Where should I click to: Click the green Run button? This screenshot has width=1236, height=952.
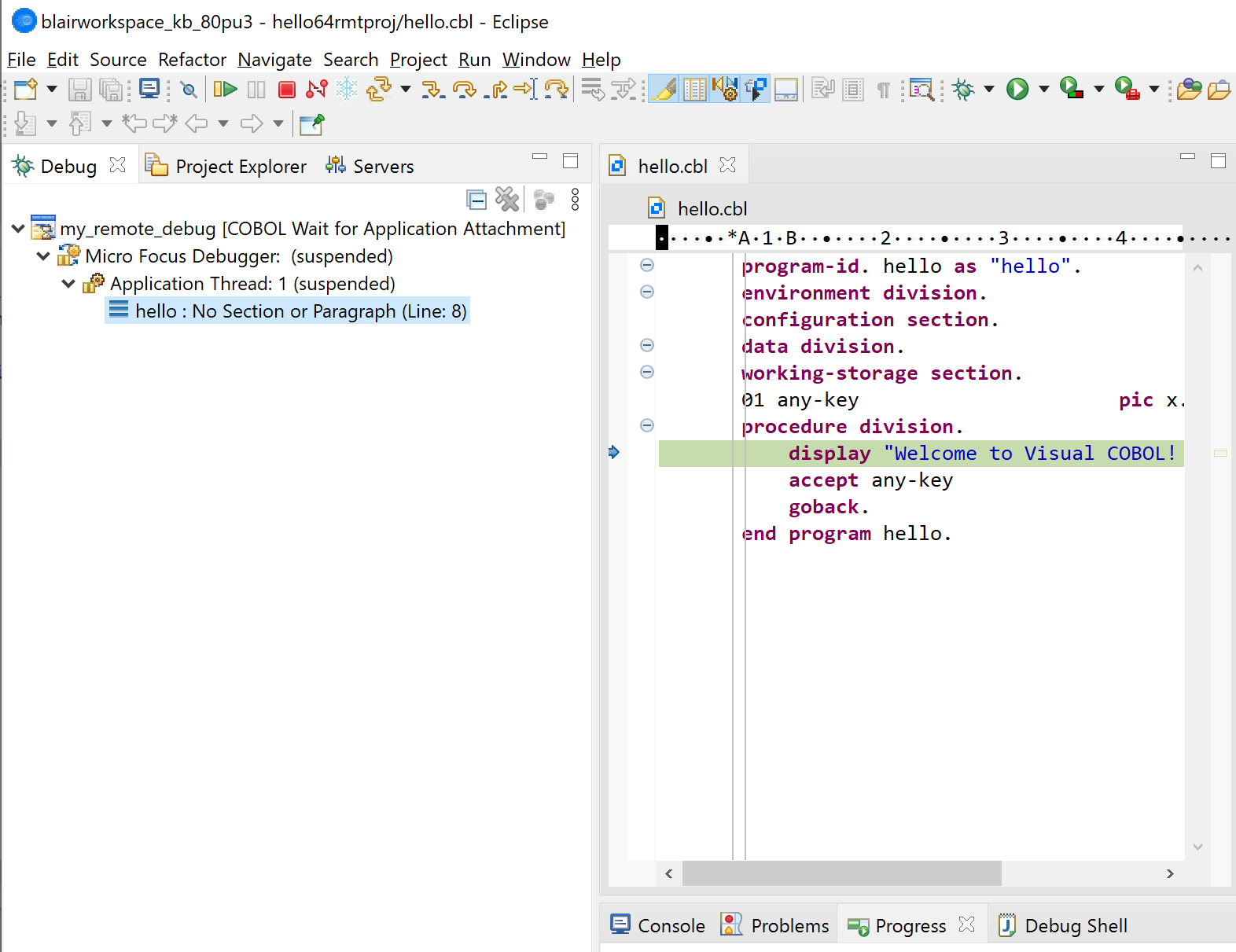tap(1017, 90)
